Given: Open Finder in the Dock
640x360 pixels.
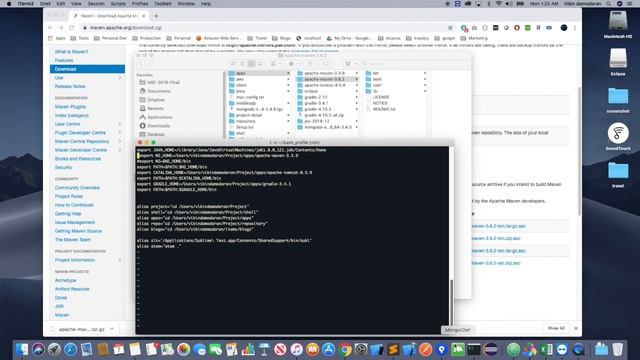Looking at the screenshot, I should click(22, 349).
